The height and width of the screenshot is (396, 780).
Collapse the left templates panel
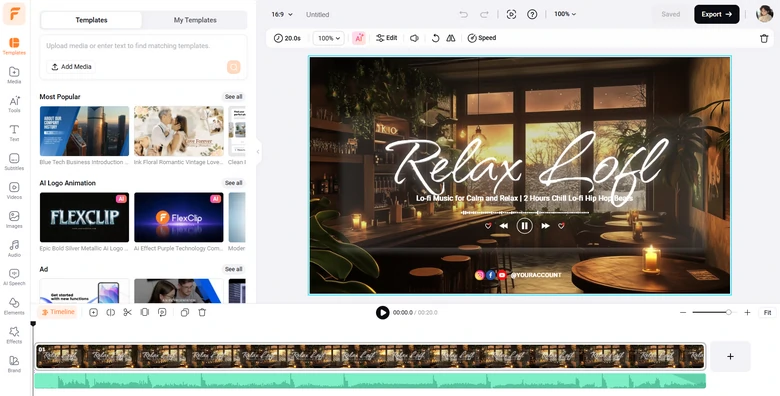(258, 152)
